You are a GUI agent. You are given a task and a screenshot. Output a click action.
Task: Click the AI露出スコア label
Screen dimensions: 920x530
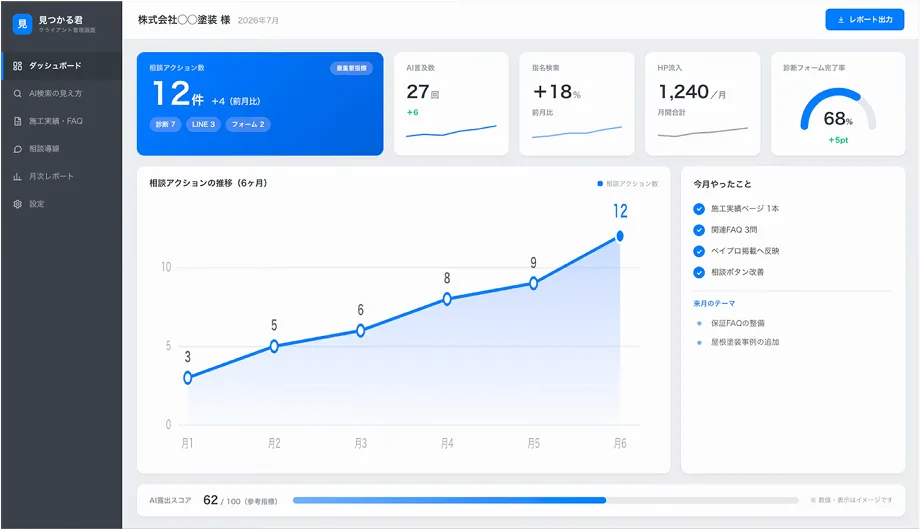point(170,501)
